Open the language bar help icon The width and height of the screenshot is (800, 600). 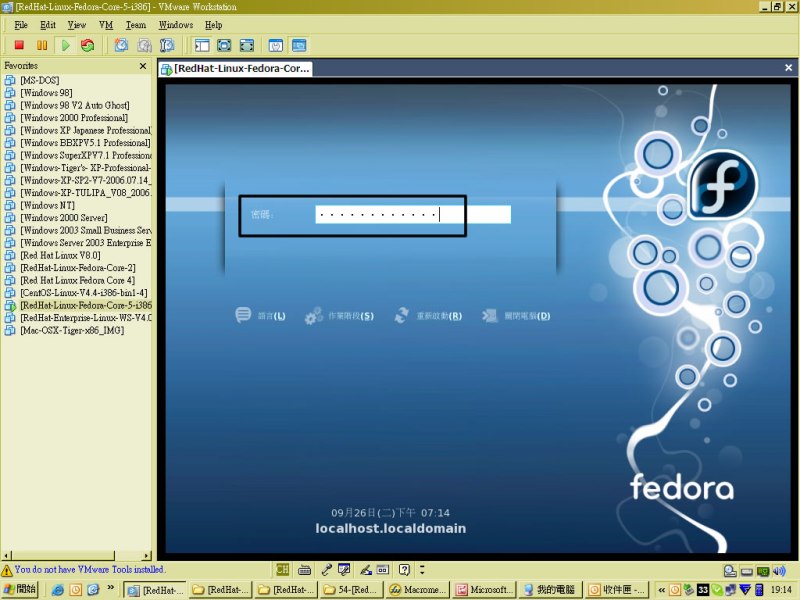(404, 569)
